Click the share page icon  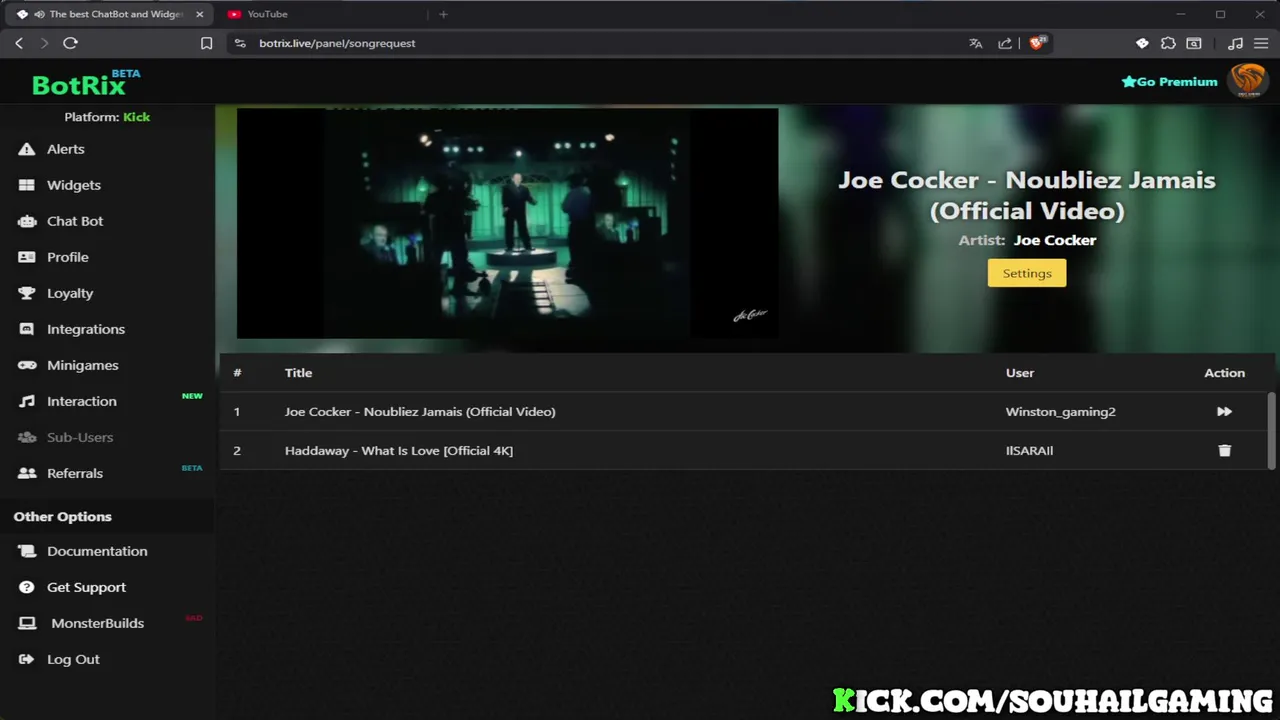point(1005,43)
